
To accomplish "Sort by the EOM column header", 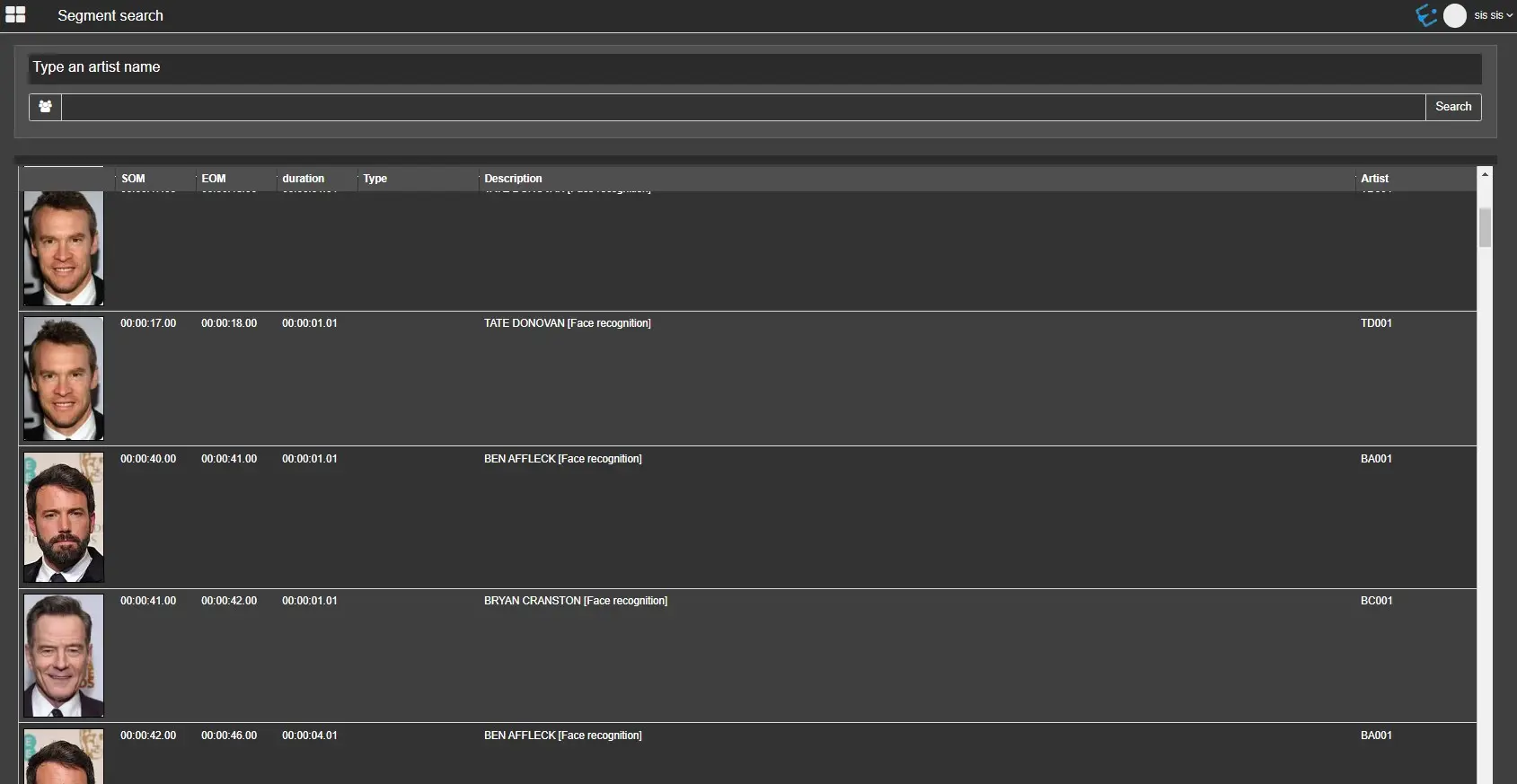I will pyautogui.click(x=214, y=179).
